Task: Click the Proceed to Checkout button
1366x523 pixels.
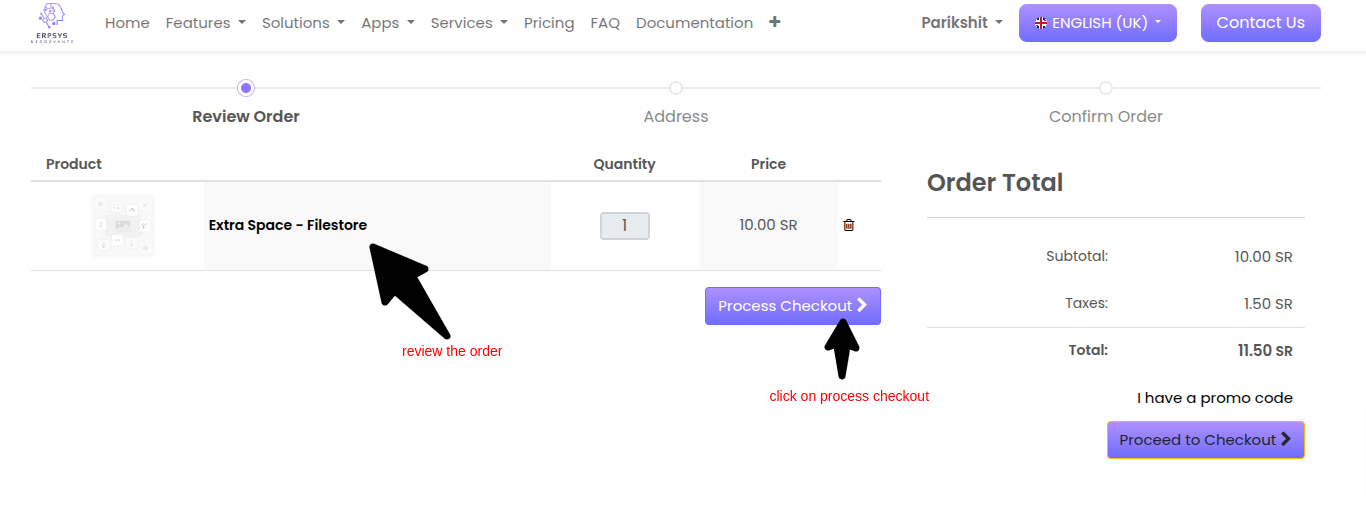Action: pyautogui.click(x=1205, y=440)
